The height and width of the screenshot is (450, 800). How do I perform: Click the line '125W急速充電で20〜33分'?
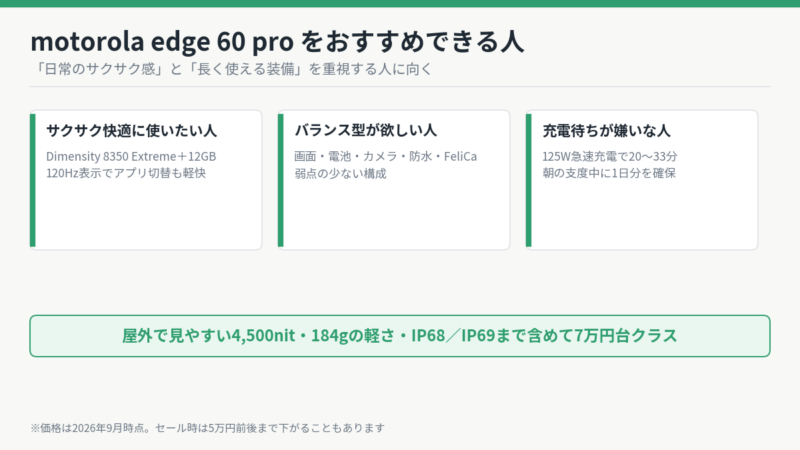[x=610, y=156]
